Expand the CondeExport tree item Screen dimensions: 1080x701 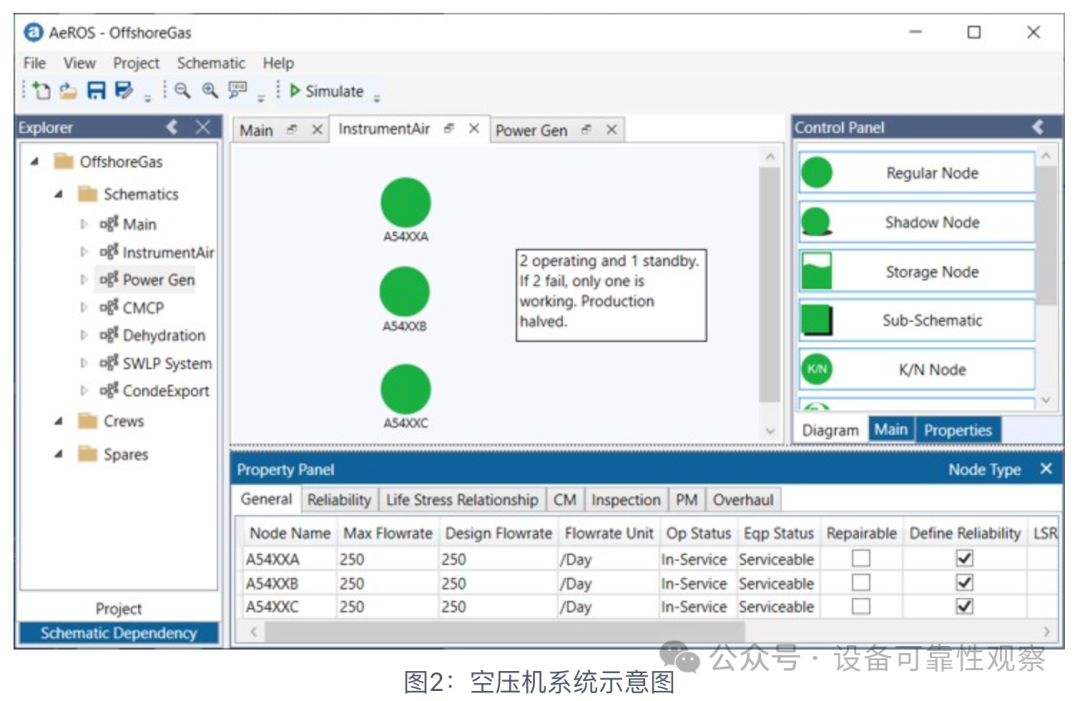[84, 390]
